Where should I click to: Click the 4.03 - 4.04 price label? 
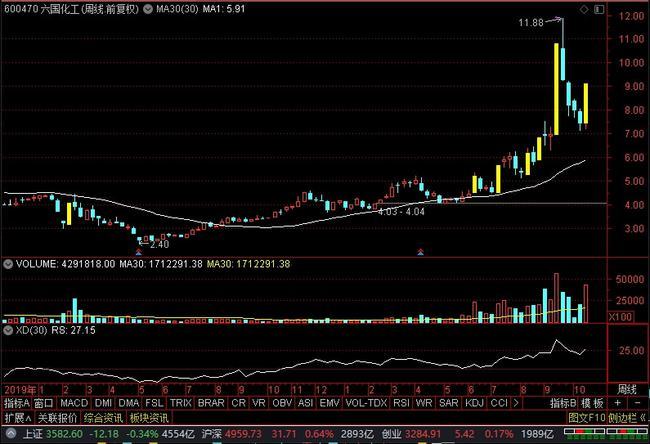coord(401,211)
